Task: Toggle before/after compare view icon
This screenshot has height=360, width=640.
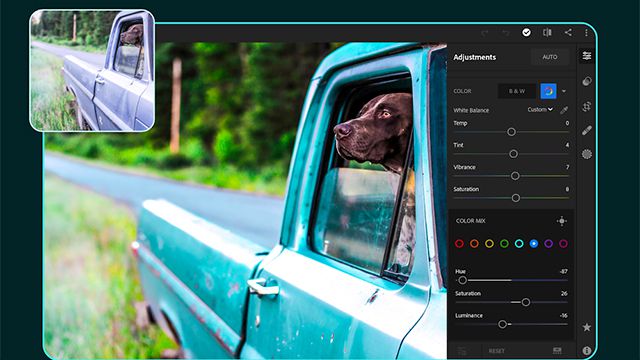Action: (x=547, y=32)
